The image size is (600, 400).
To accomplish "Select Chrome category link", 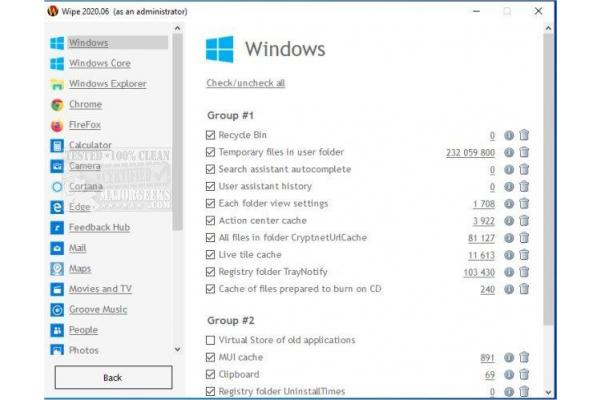I will point(85,104).
